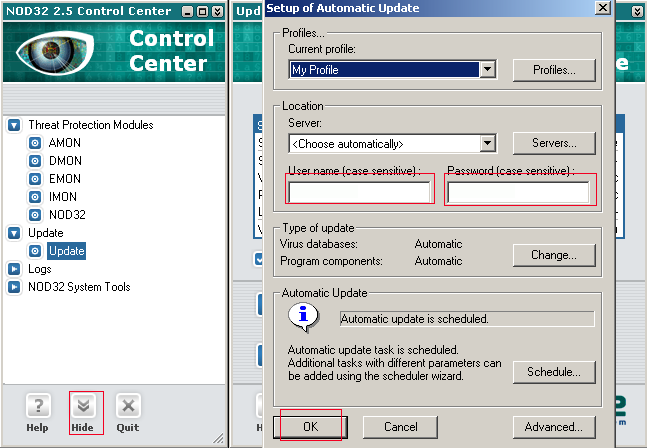Quit NOD32 using the X icon
647x448 pixels.
(x=128, y=406)
